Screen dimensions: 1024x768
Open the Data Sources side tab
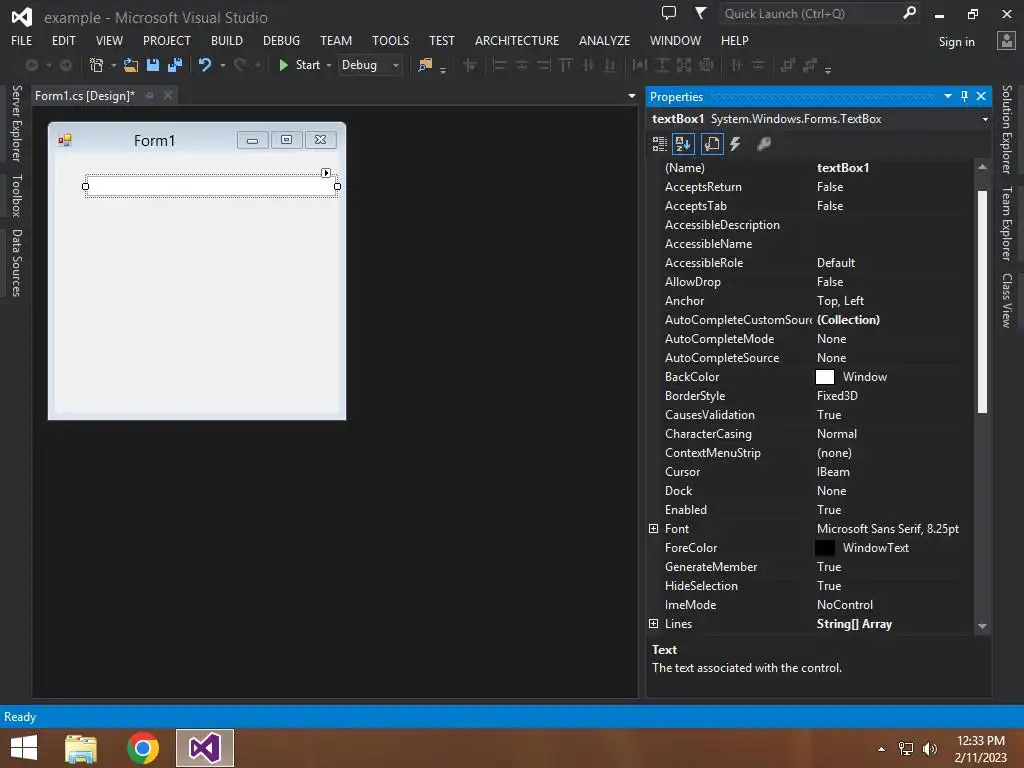16,263
